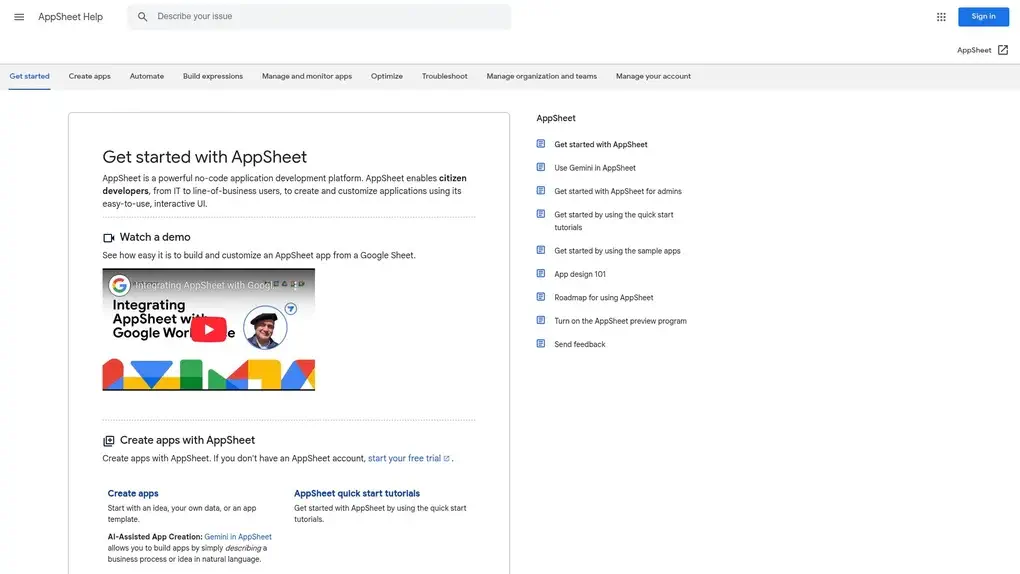The image size is (1020, 574).
Task: Click the external link icon after free trial
Action: 446,459
